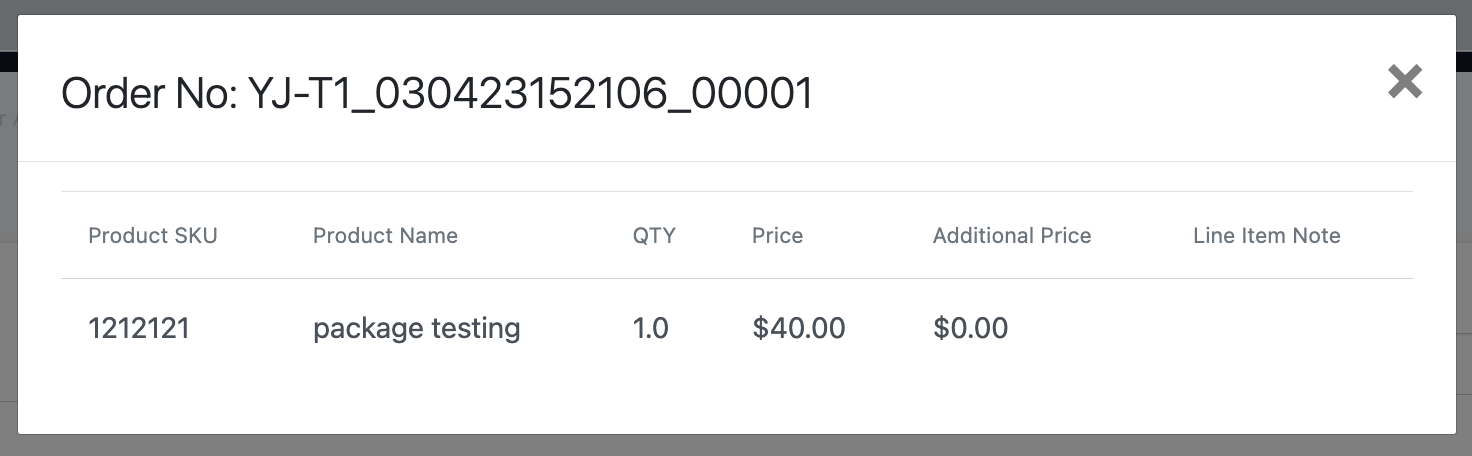Click the dark backdrop strip above the dialog
Viewport: 1472px width, 456px height.
[736, 7]
